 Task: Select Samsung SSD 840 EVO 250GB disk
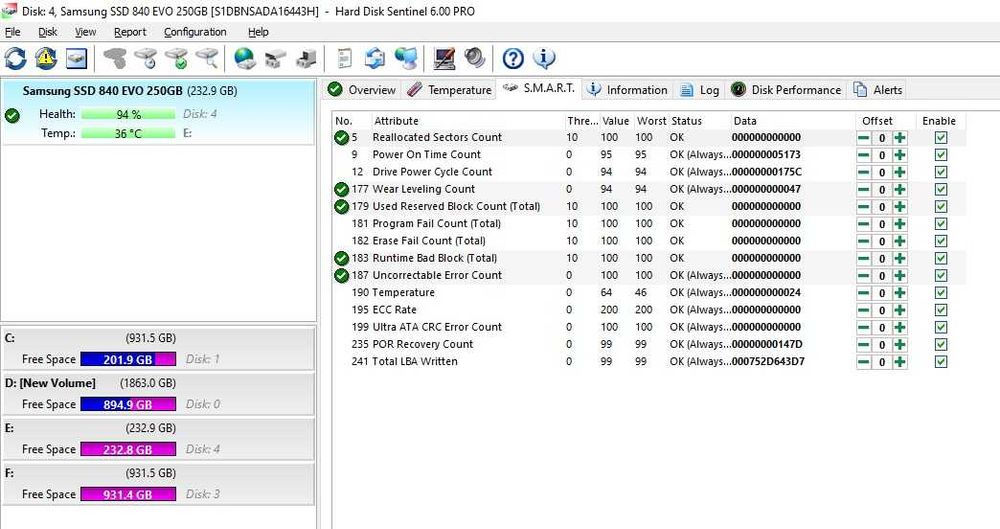click(x=159, y=112)
